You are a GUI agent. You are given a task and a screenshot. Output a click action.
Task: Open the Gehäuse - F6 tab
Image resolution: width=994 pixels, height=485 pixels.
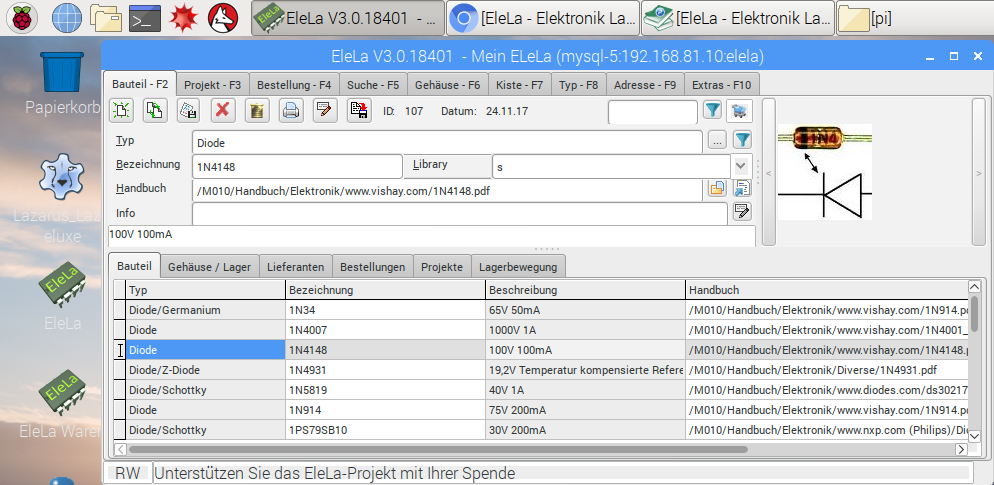click(x=447, y=85)
